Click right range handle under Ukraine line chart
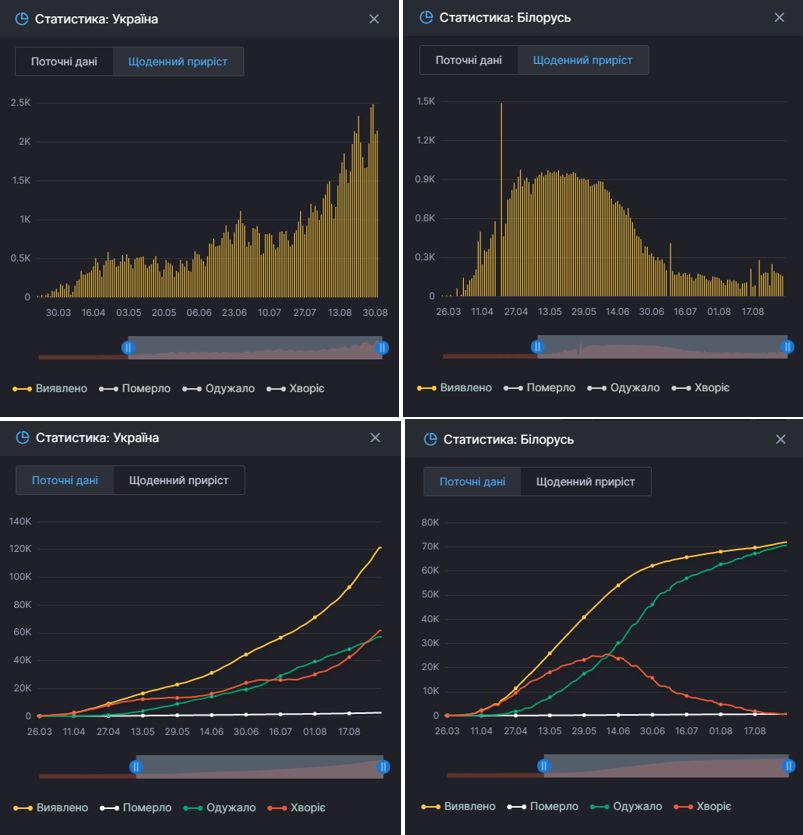Viewport: 803px width, 835px height. tap(383, 766)
